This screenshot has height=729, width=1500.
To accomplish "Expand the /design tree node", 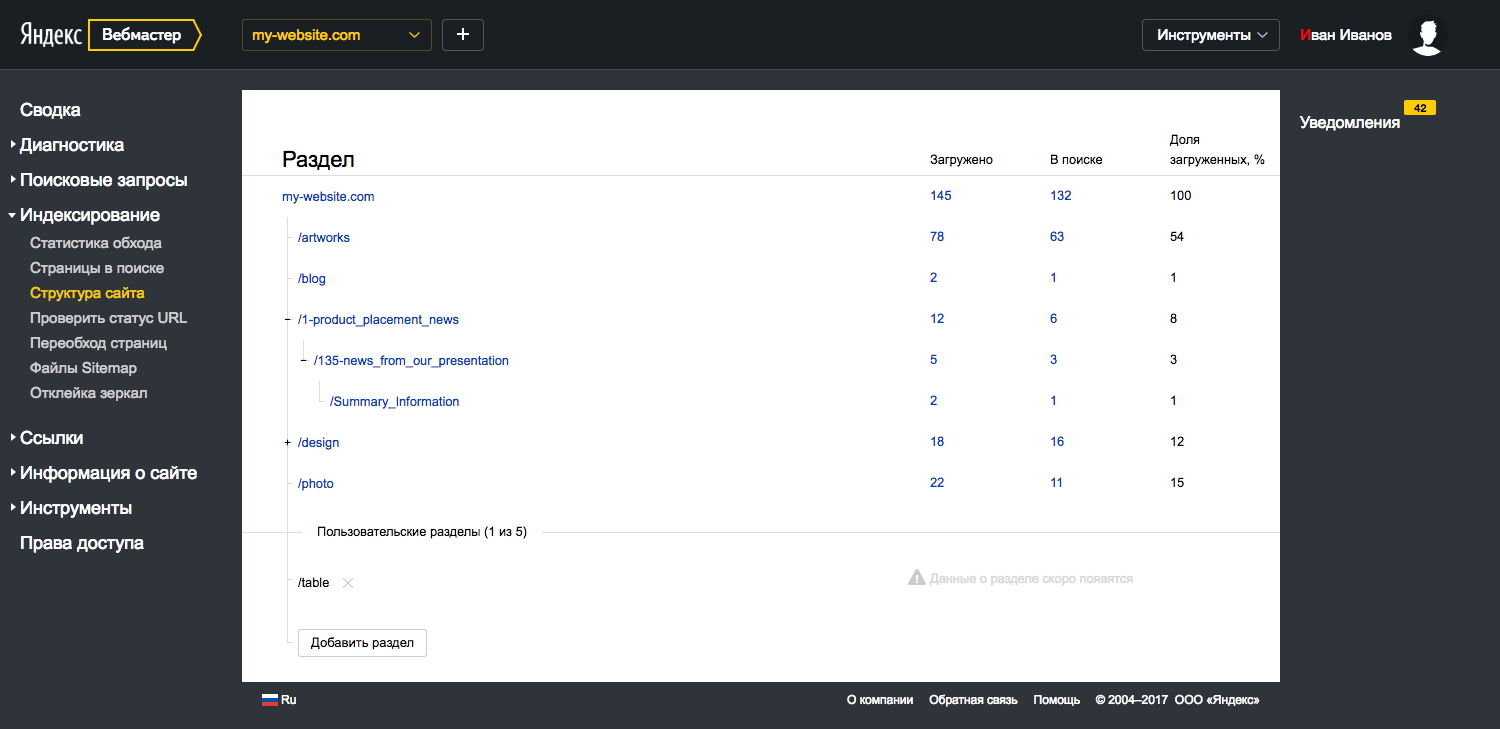I will point(288,443).
